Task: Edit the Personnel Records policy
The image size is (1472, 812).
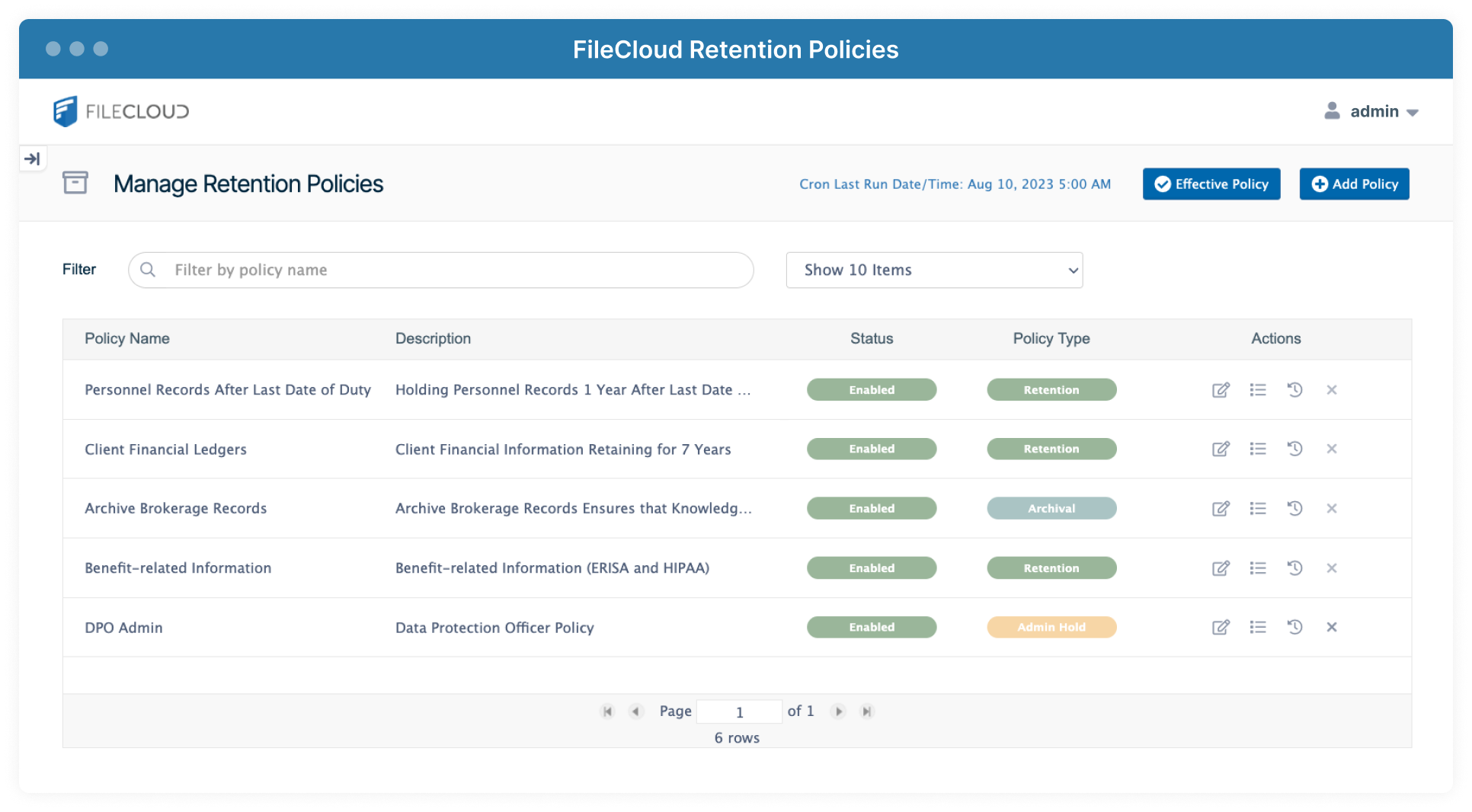Action: click(x=1221, y=389)
